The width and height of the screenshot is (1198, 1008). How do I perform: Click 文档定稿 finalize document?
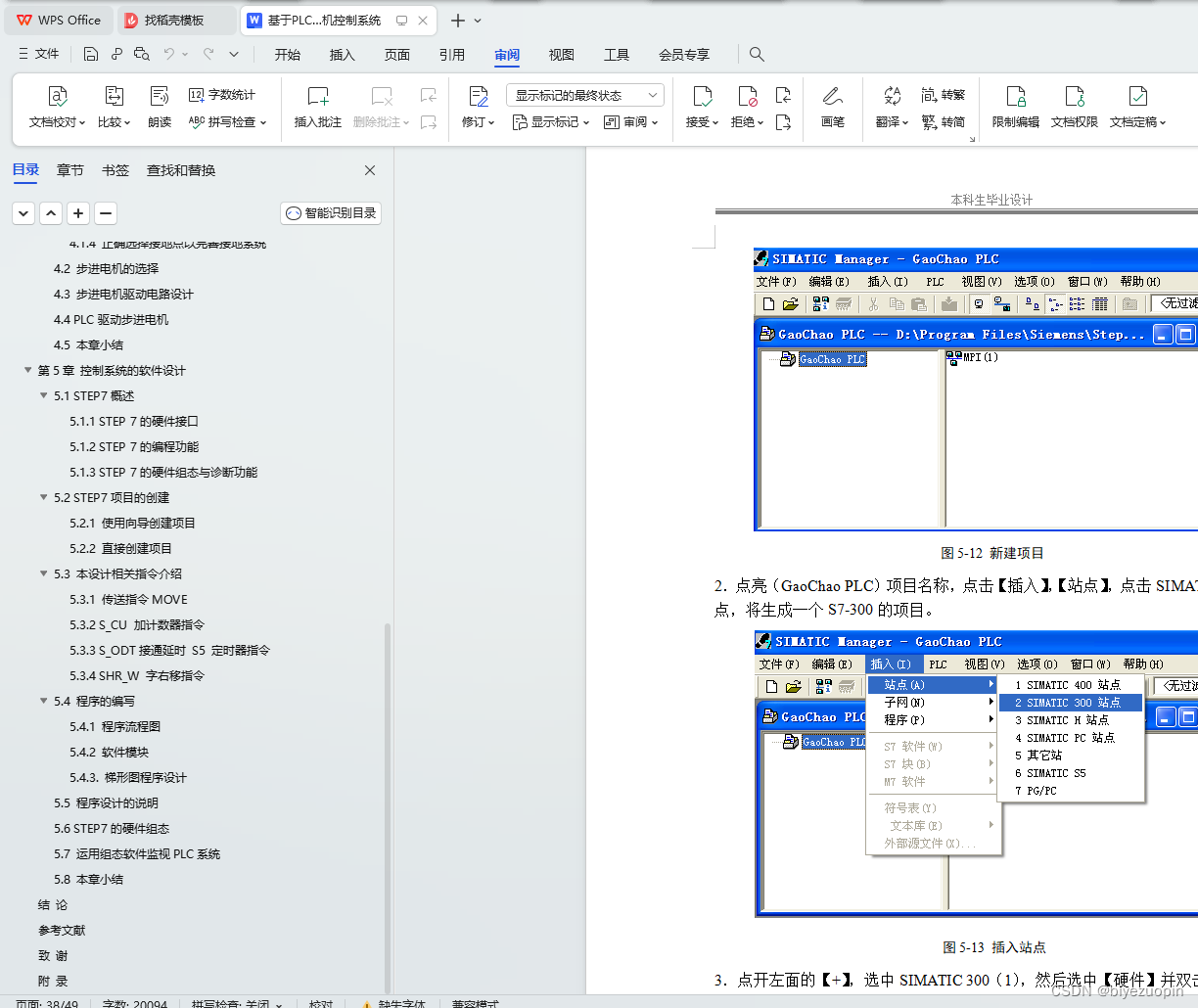coord(1137,107)
